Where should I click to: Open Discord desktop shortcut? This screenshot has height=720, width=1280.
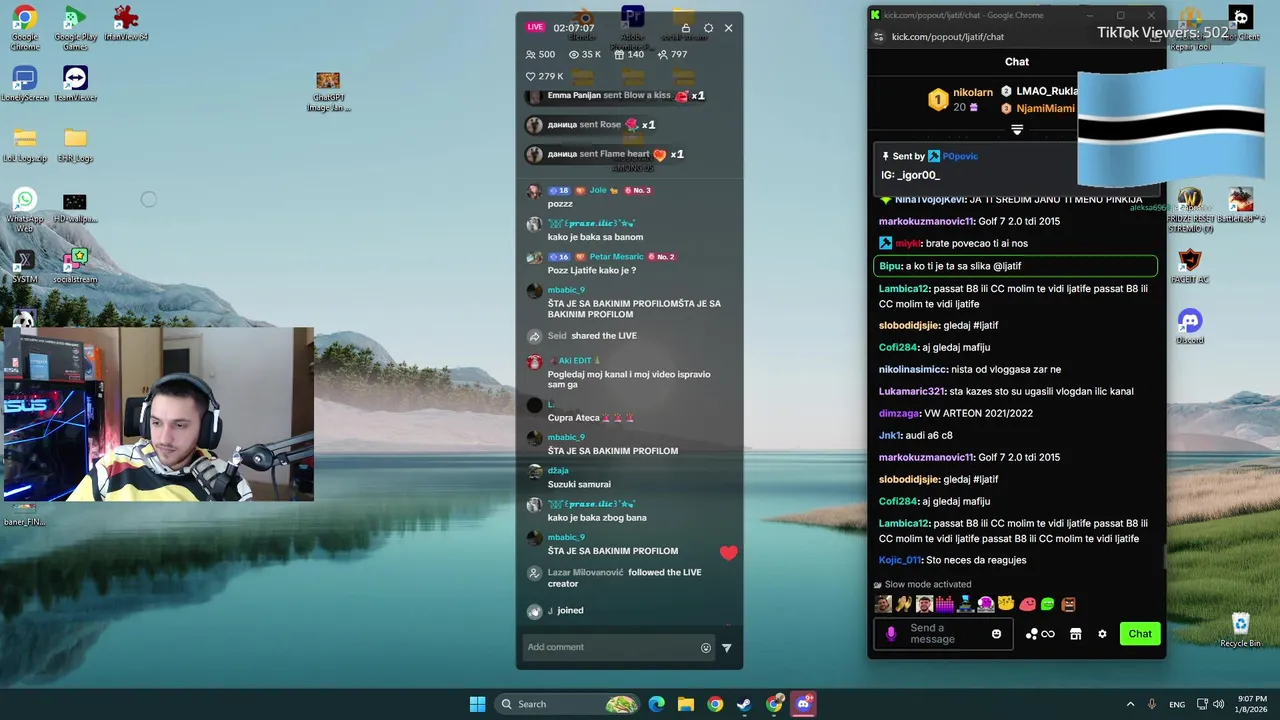[x=1189, y=326]
